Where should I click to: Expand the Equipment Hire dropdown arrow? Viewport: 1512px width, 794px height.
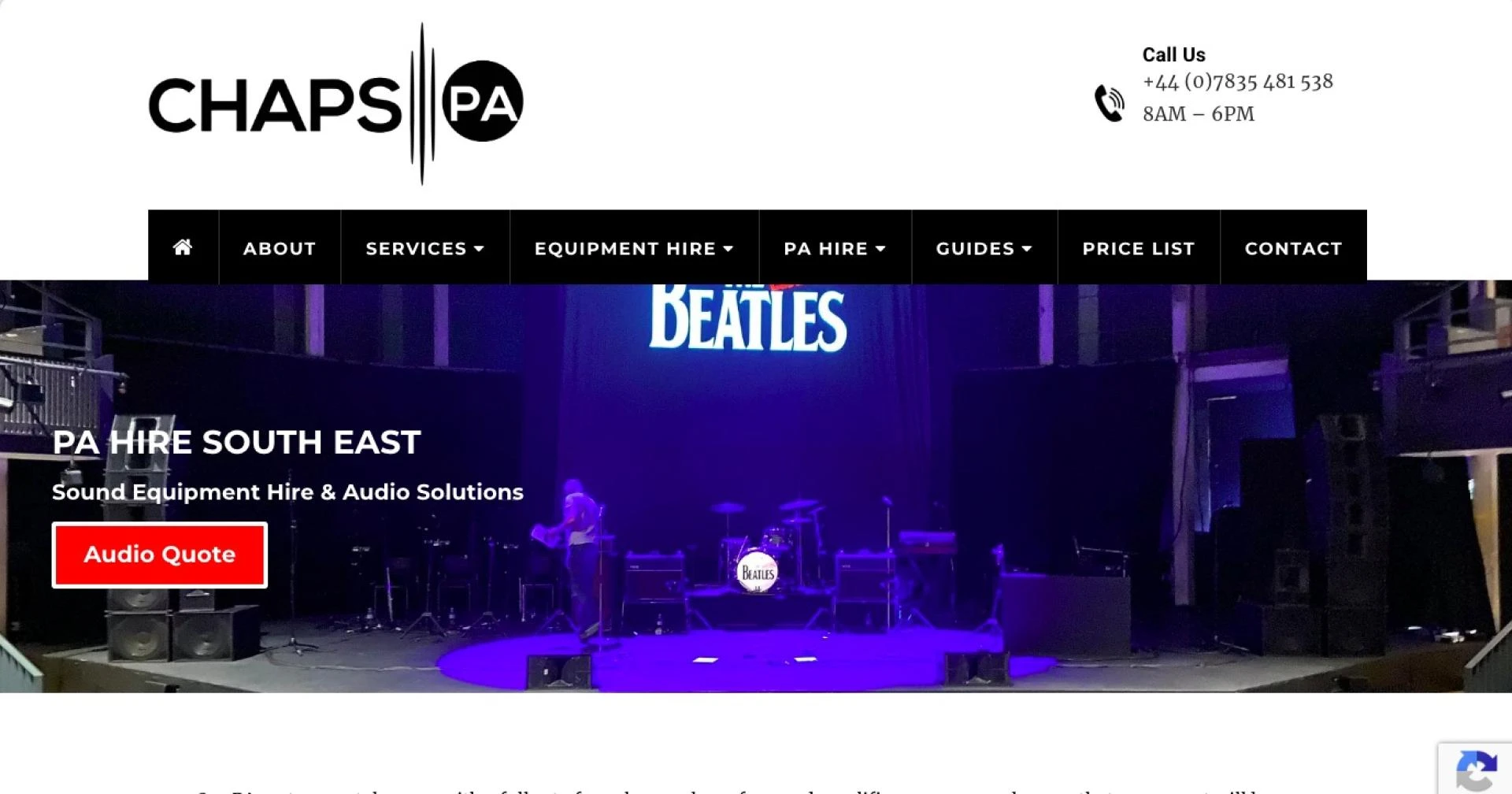pyautogui.click(x=728, y=249)
